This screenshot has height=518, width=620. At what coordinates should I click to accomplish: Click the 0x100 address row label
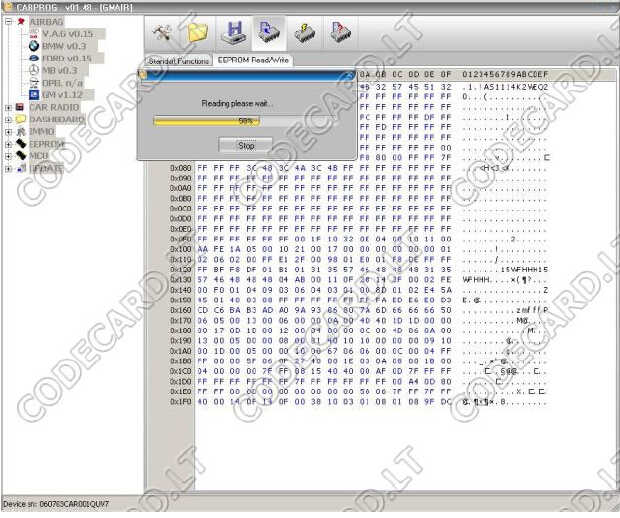tap(181, 249)
